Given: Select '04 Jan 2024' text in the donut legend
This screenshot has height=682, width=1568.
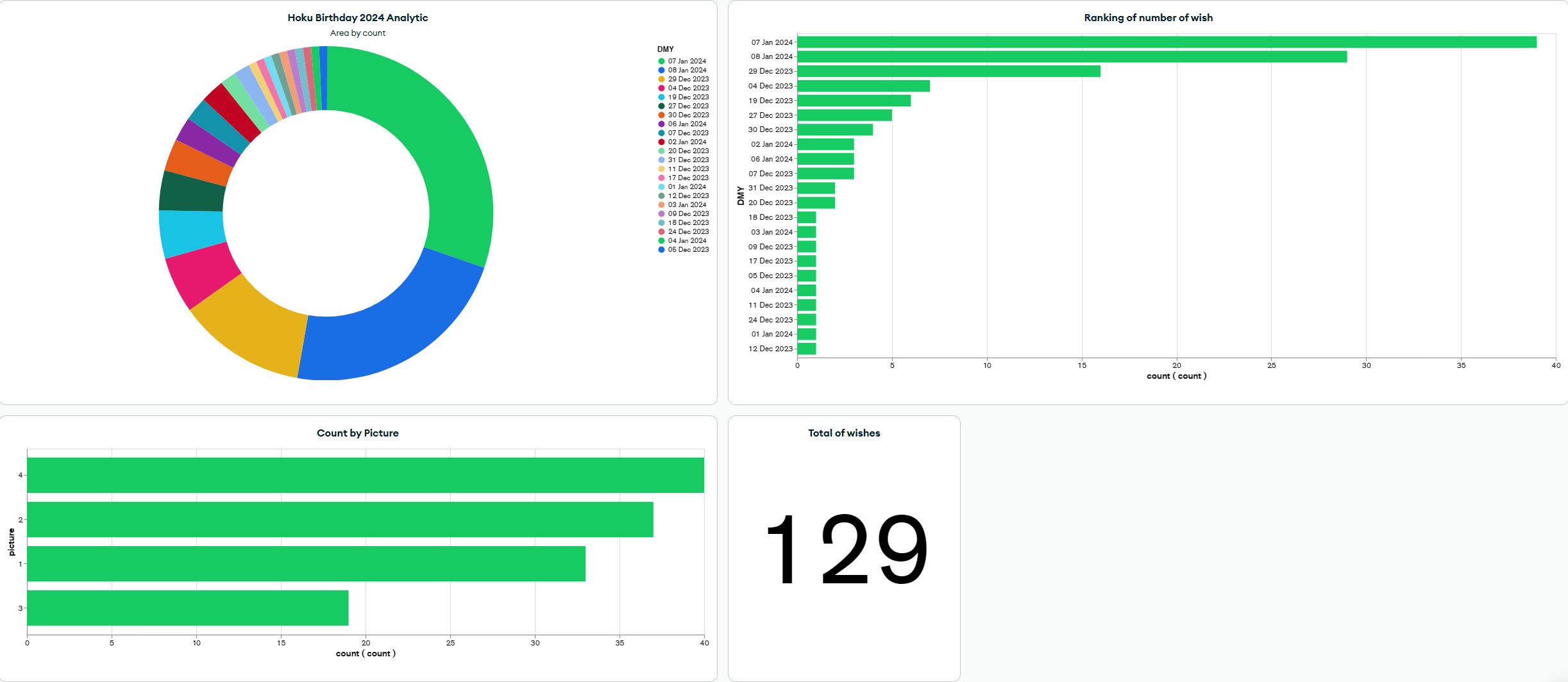Looking at the screenshot, I should coord(687,240).
